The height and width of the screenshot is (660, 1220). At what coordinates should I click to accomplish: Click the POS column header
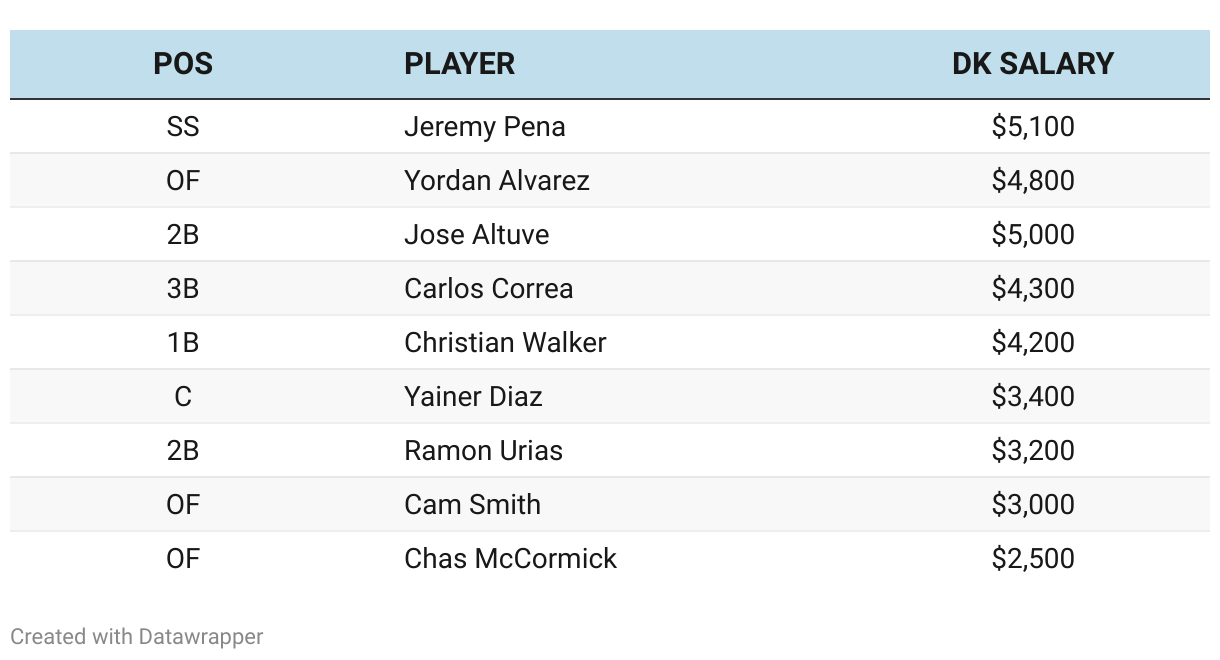[183, 64]
